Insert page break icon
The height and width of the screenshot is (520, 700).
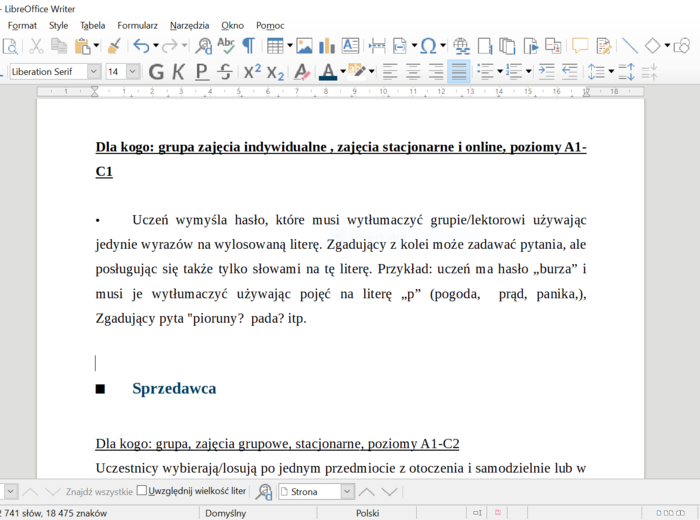pos(377,46)
